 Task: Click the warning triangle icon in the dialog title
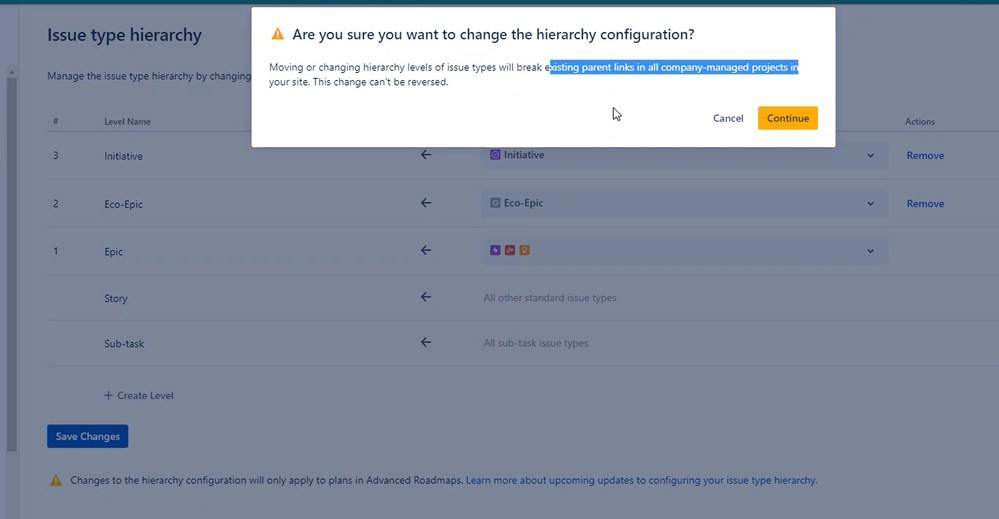pyautogui.click(x=278, y=34)
